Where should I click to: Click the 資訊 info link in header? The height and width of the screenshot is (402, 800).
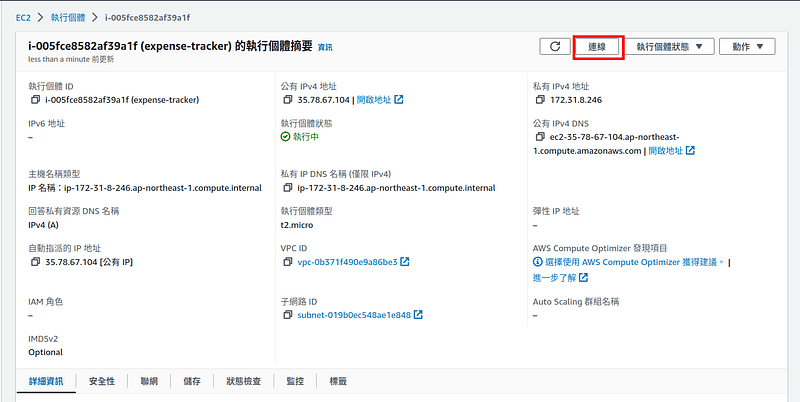click(325, 47)
